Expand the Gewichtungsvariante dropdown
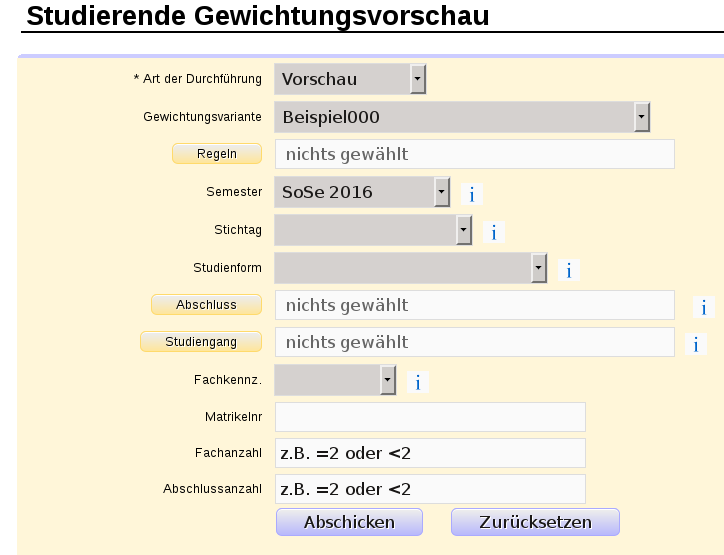 (462, 117)
